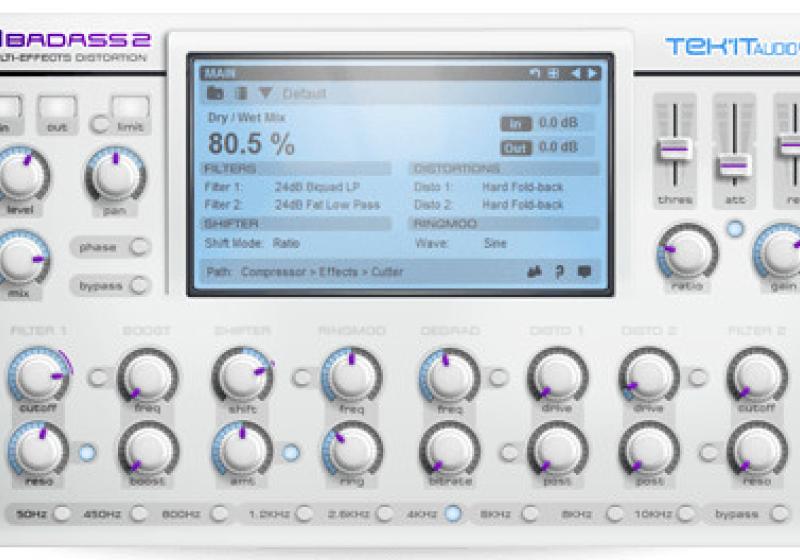This screenshot has height=560, width=800.
Task: Click the Shifter amt knob
Action: (242, 451)
